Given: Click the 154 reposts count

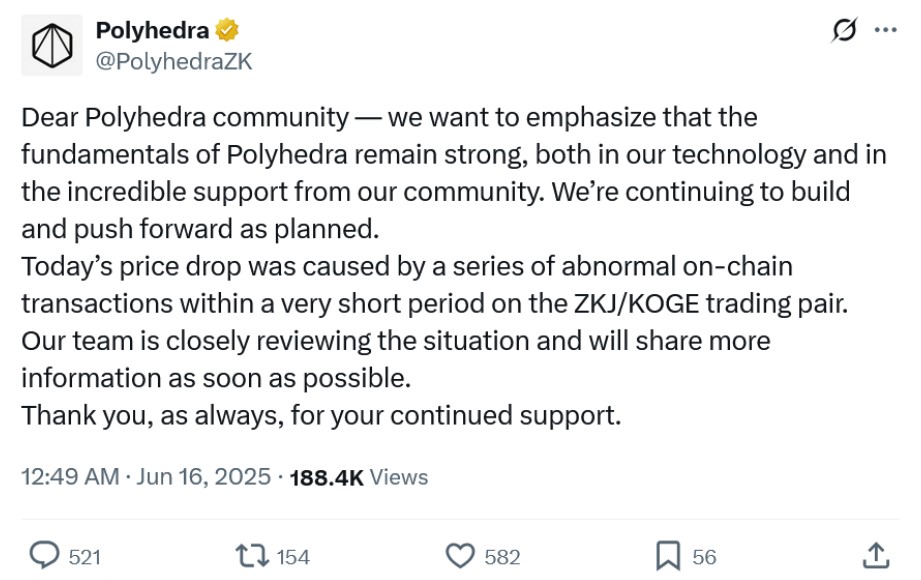Looking at the screenshot, I should click(x=293, y=557).
